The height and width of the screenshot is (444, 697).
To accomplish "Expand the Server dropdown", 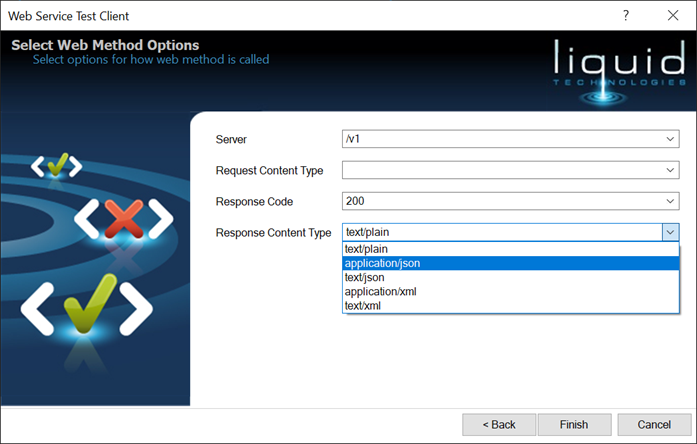I will pos(670,139).
